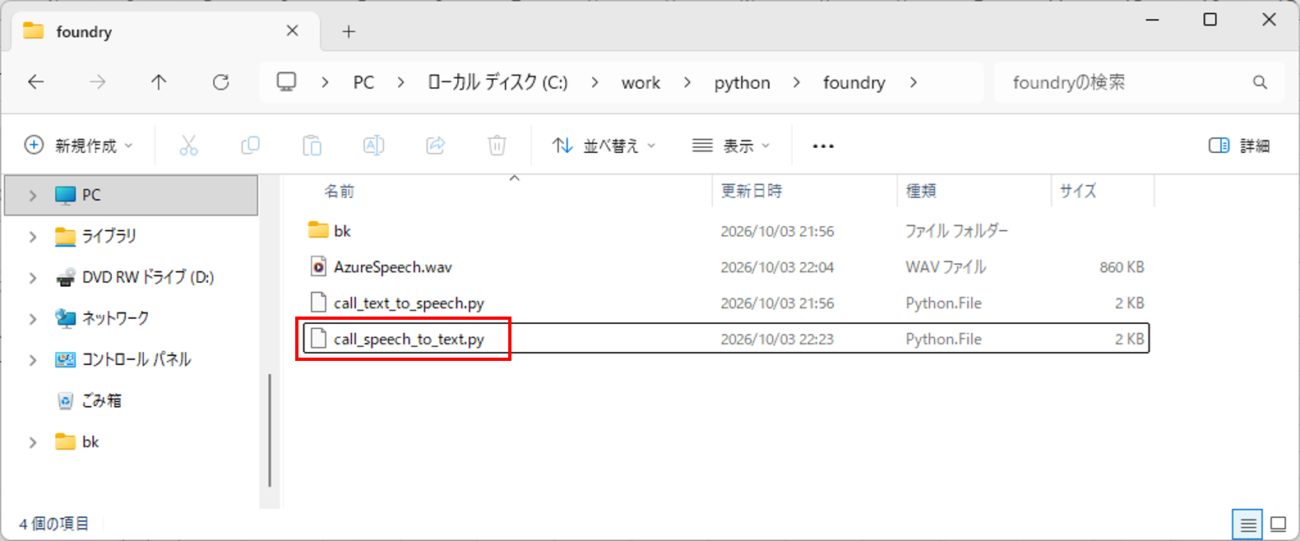Screen dimensions: 1300x541
Task: Select call_text_to_speech.py file icon
Action: tap(318, 303)
